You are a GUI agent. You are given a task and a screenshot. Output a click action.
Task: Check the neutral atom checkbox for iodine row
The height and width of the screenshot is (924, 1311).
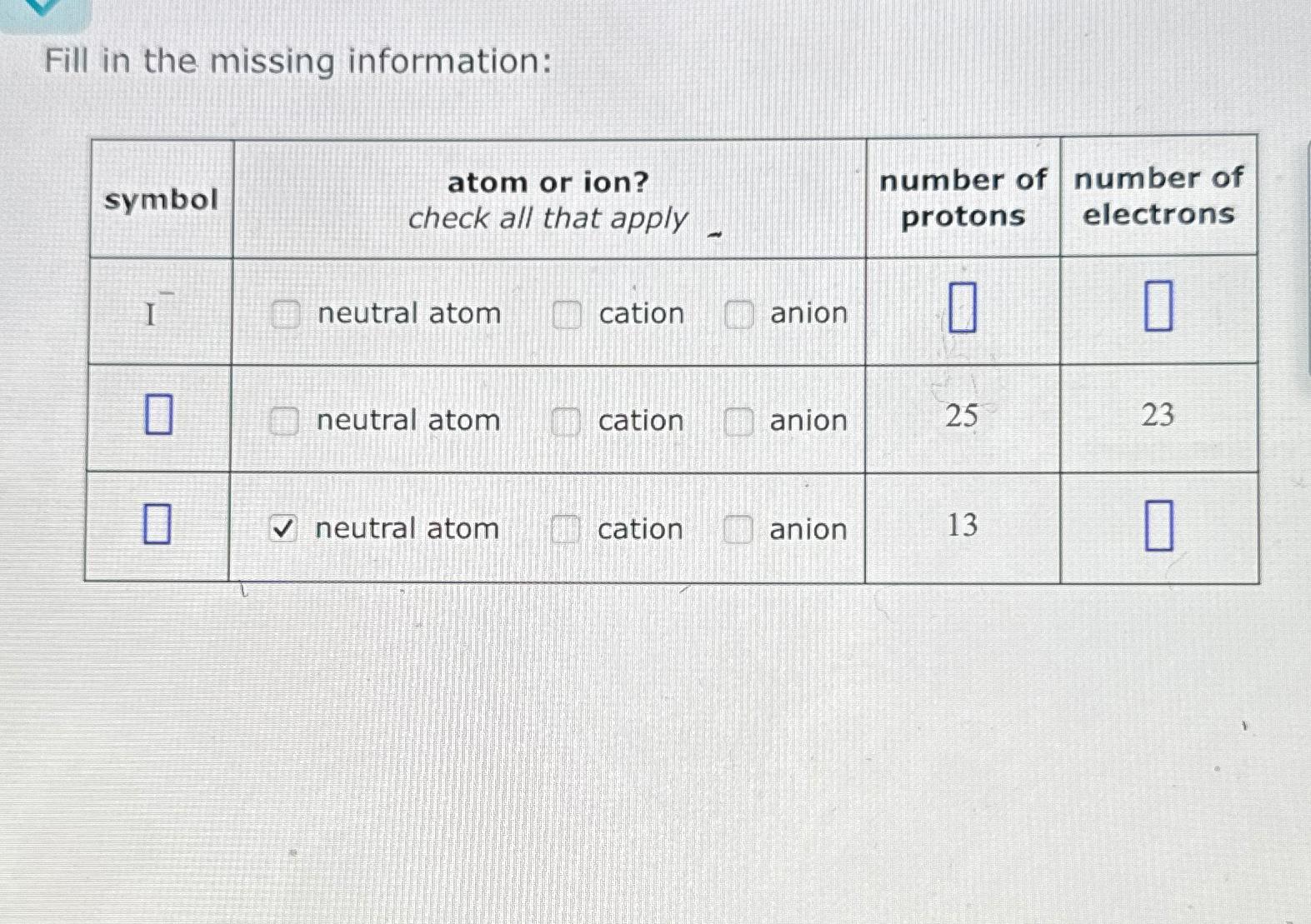pos(284,314)
